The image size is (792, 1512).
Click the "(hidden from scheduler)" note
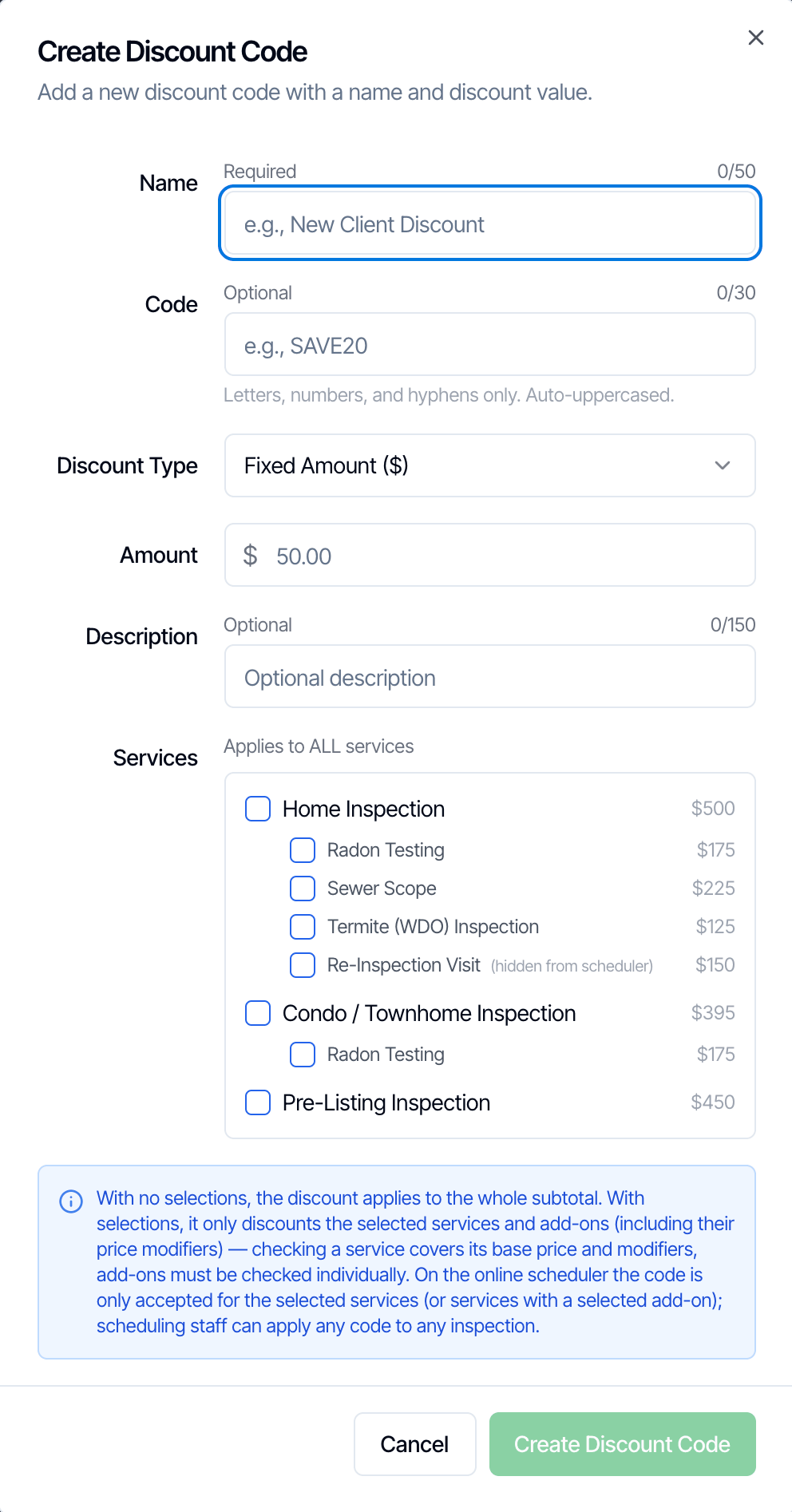[x=572, y=966]
